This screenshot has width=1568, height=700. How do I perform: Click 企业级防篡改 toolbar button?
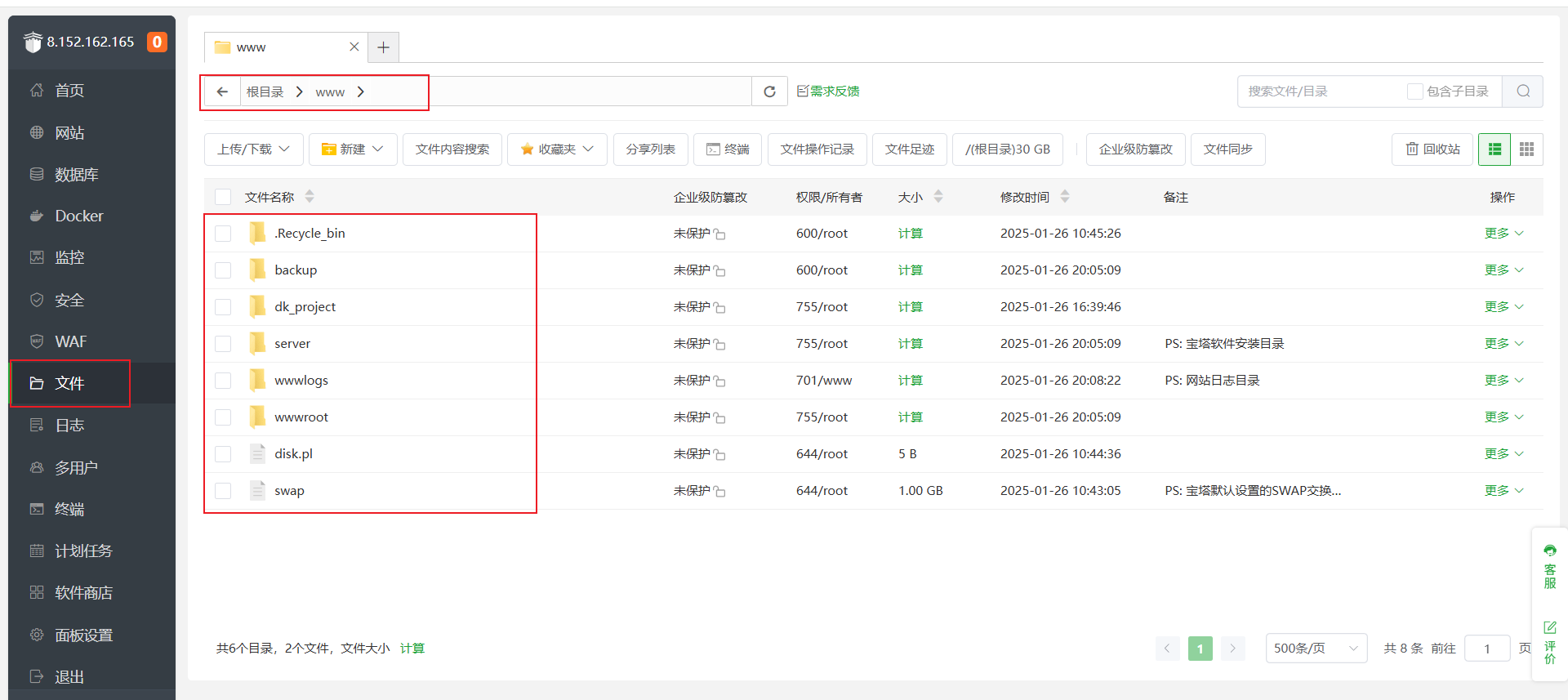pyautogui.click(x=1135, y=149)
